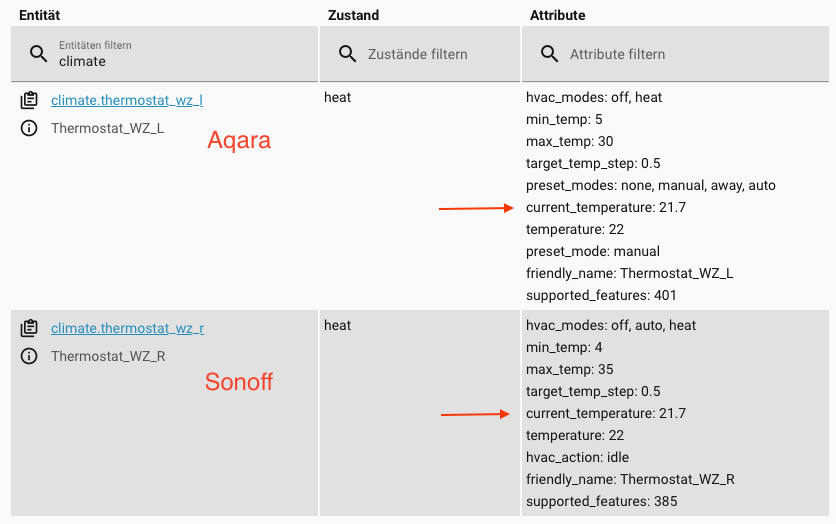Select the 'heat' state in the Thermostat_WZ_L row
The height and width of the screenshot is (524, 836).
338,98
